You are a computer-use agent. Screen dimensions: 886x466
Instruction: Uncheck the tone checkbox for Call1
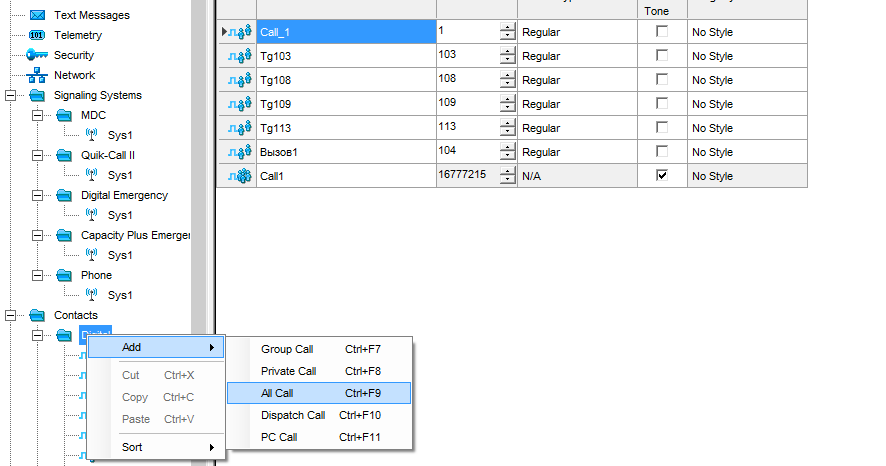661,176
